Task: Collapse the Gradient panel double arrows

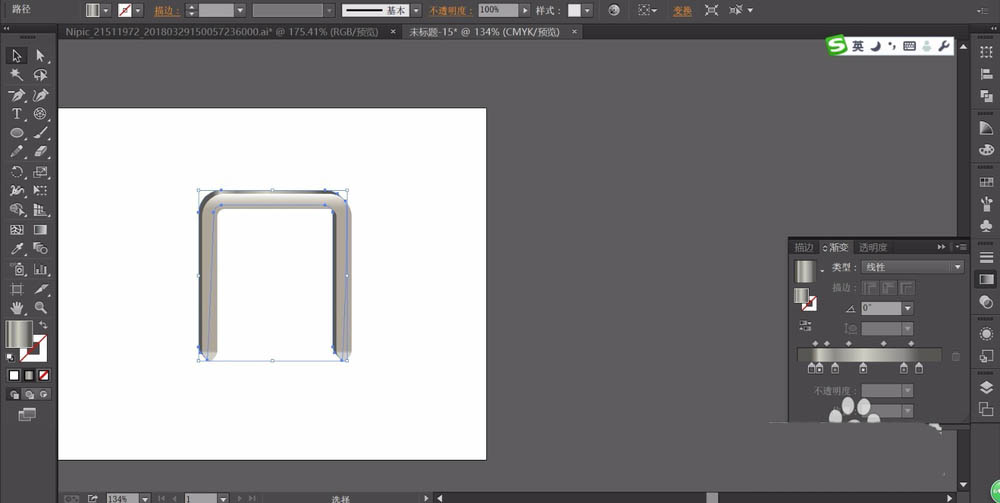Action: pyautogui.click(x=941, y=247)
